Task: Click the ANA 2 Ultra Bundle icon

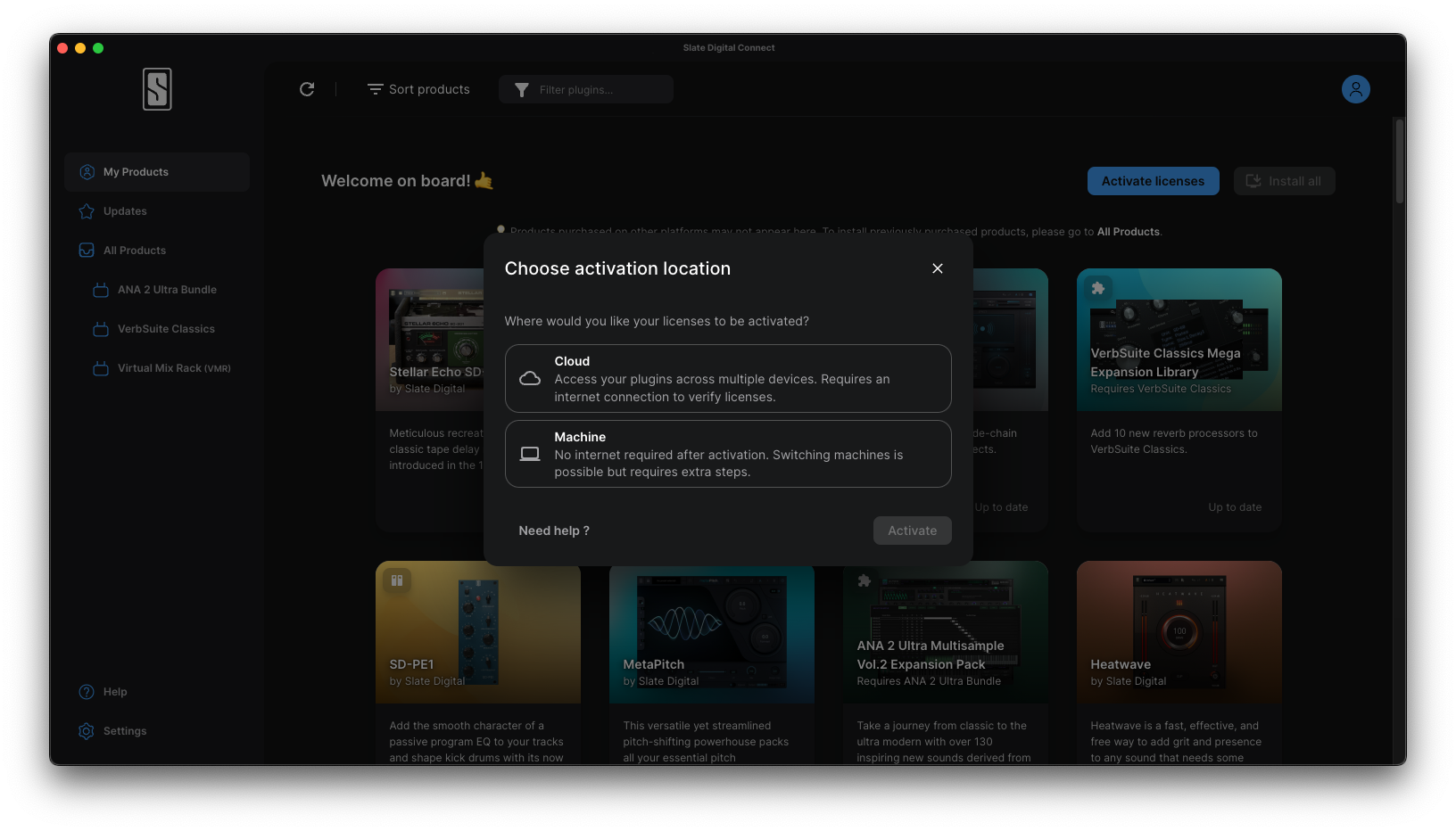Action: click(101, 290)
